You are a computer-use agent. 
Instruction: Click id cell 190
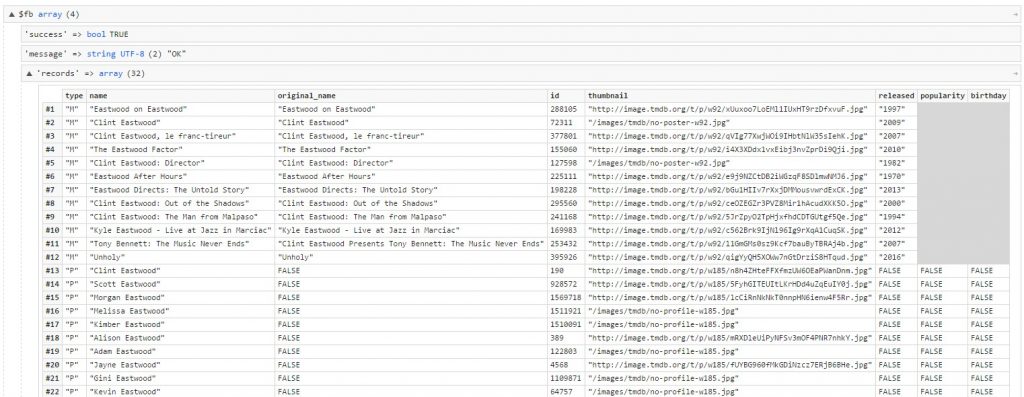(566, 270)
